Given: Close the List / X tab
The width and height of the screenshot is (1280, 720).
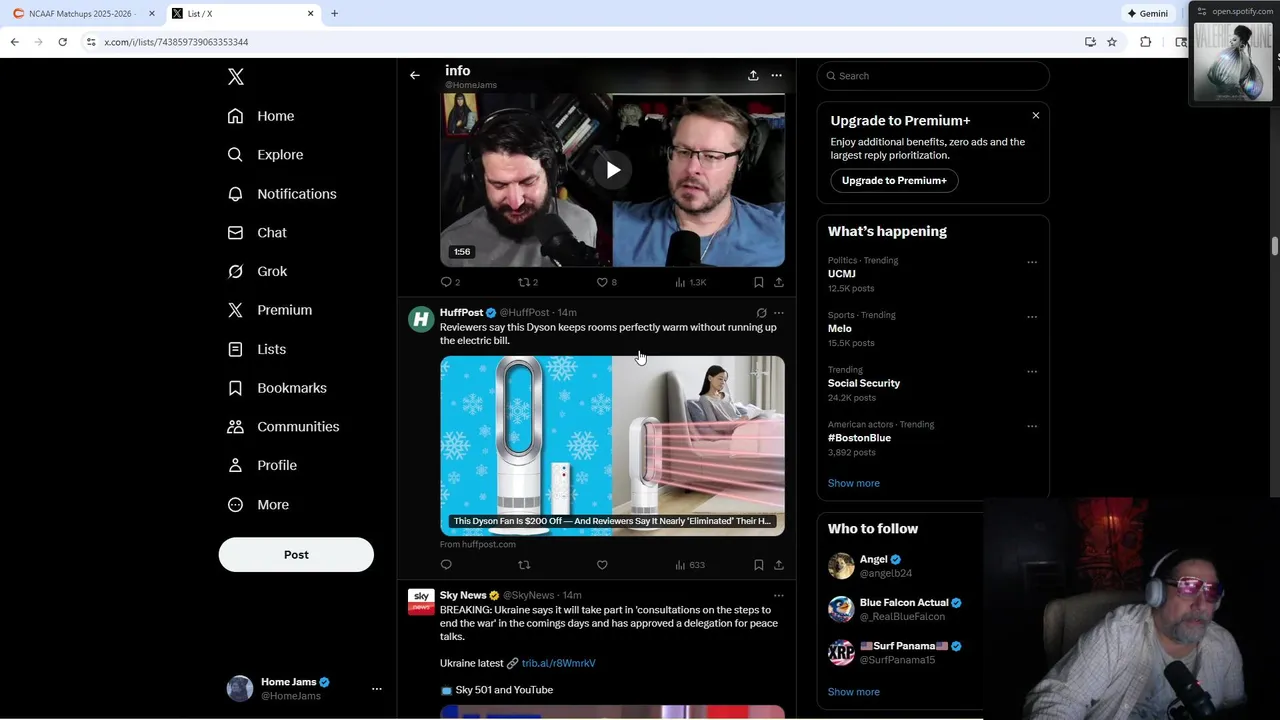Looking at the screenshot, I should pyautogui.click(x=310, y=14).
